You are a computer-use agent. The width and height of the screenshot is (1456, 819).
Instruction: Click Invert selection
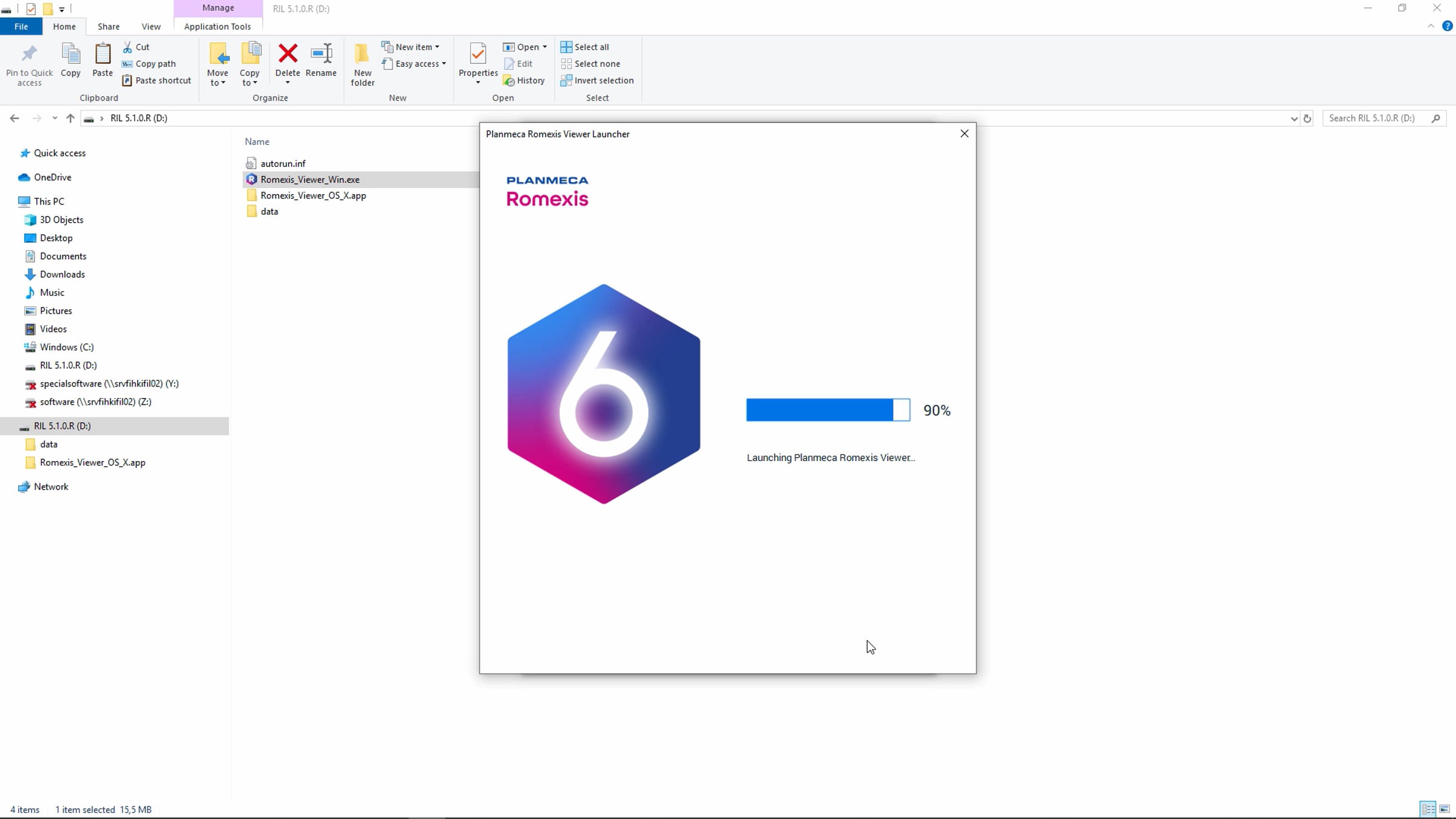597,80
